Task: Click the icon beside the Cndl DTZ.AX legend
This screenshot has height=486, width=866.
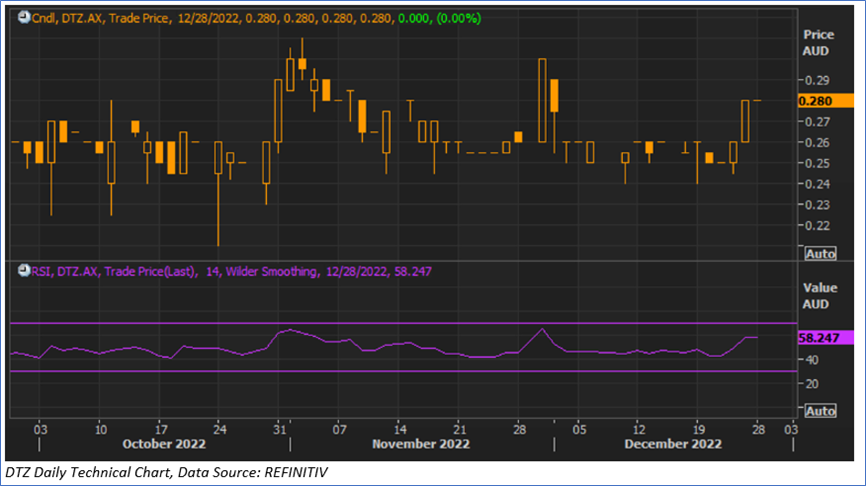Action: pyautogui.click(x=24, y=18)
